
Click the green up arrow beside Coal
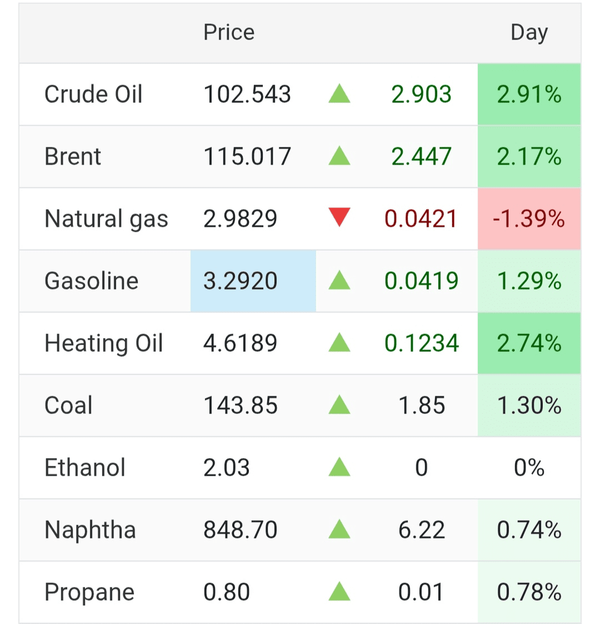tap(339, 405)
